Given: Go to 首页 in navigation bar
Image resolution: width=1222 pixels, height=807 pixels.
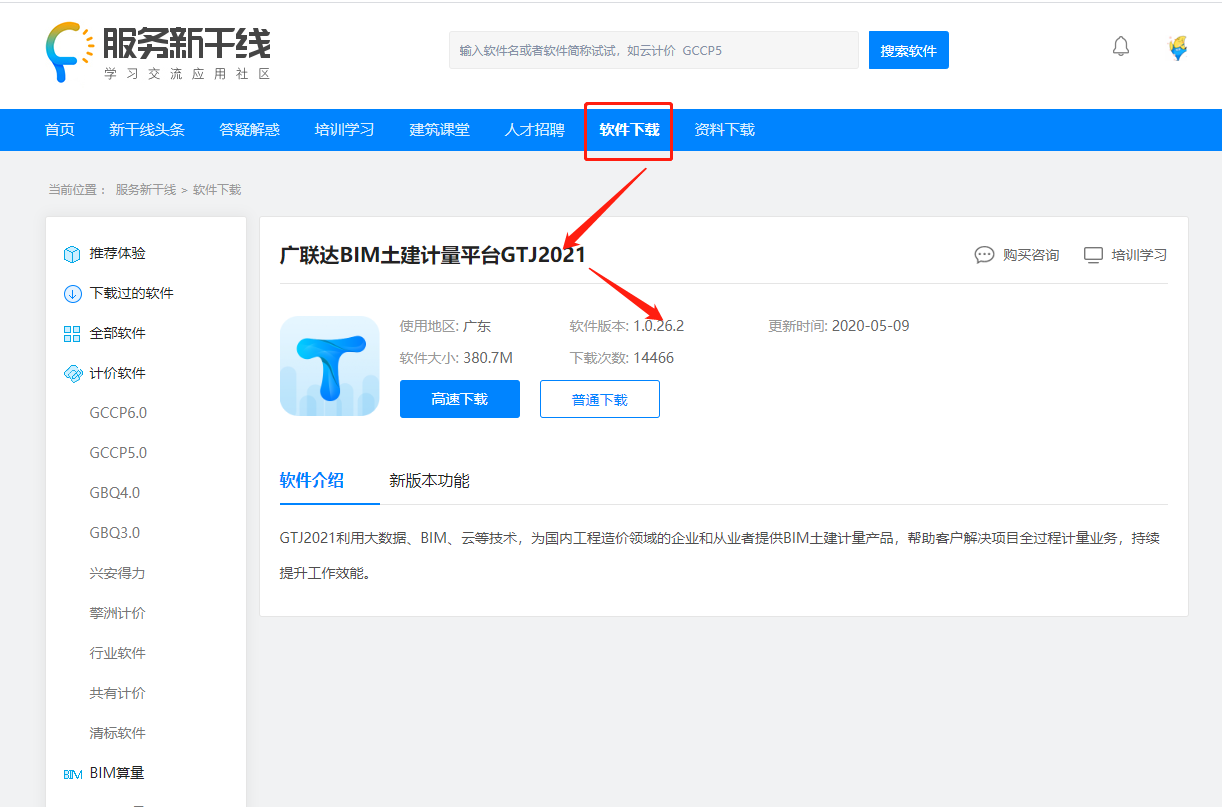Looking at the screenshot, I should 60,130.
